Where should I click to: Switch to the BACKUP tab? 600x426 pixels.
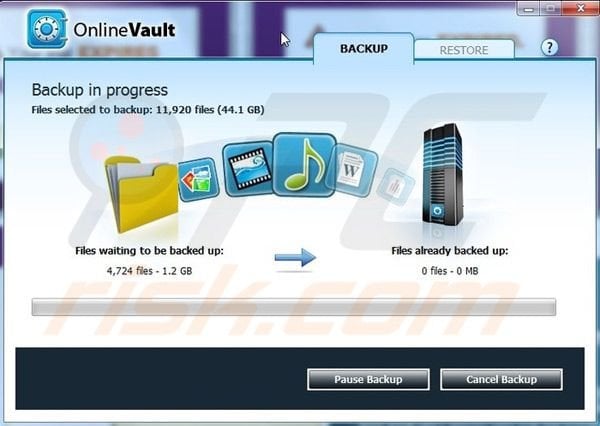pos(364,49)
